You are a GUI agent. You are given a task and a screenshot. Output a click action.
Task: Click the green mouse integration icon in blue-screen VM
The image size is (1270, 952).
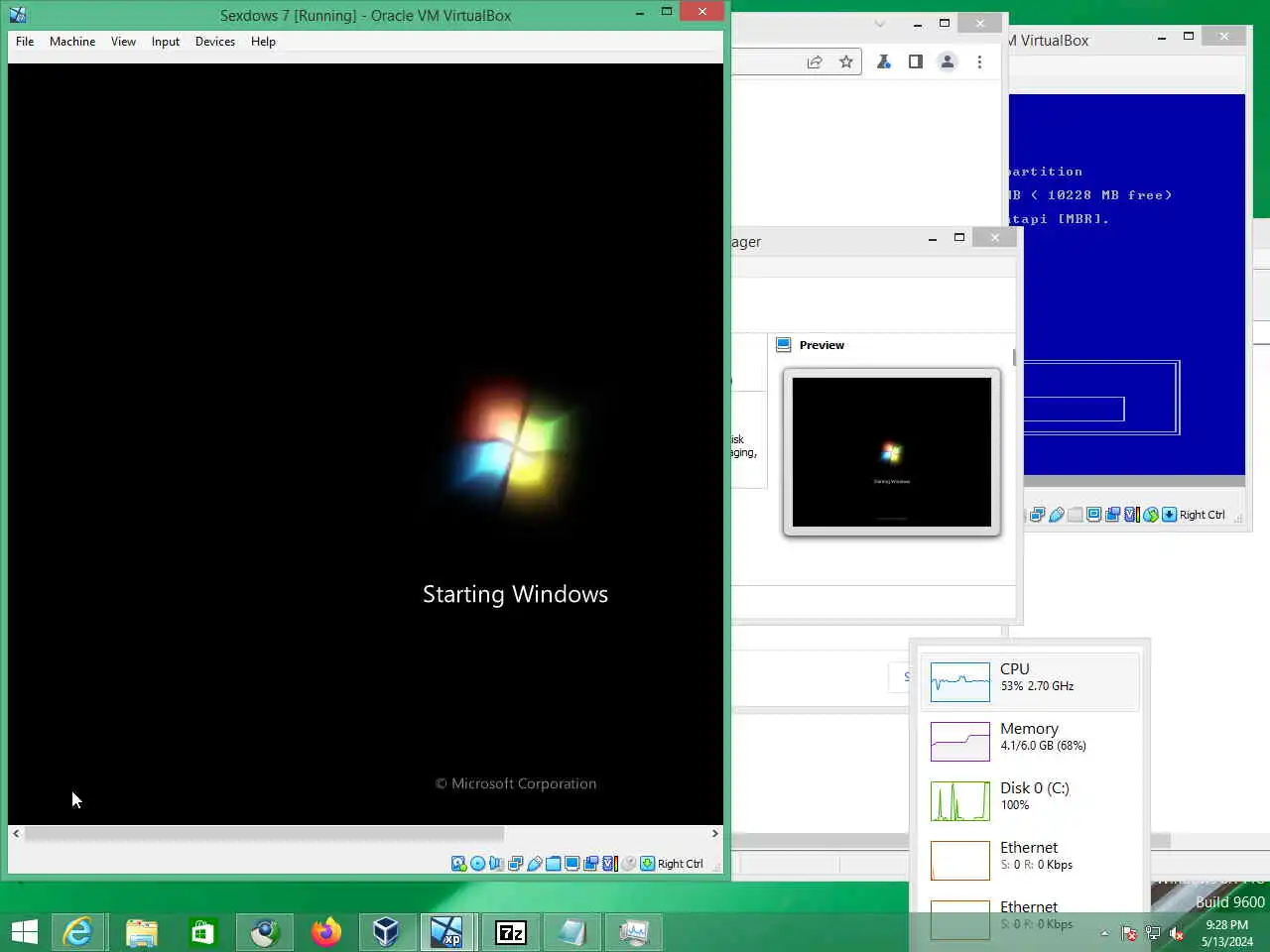tap(1151, 515)
